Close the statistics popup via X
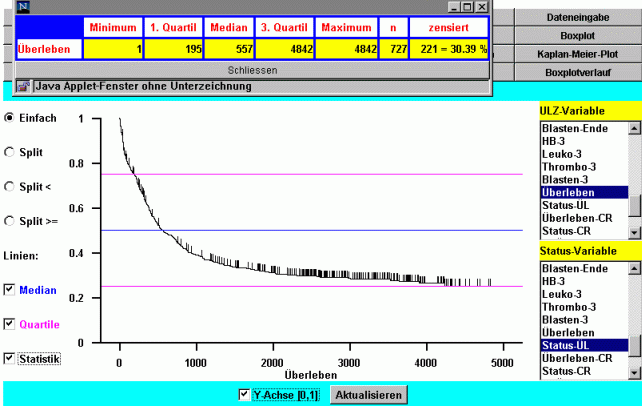The height and width of the screenshot is (406, 642). click(482, 6)
